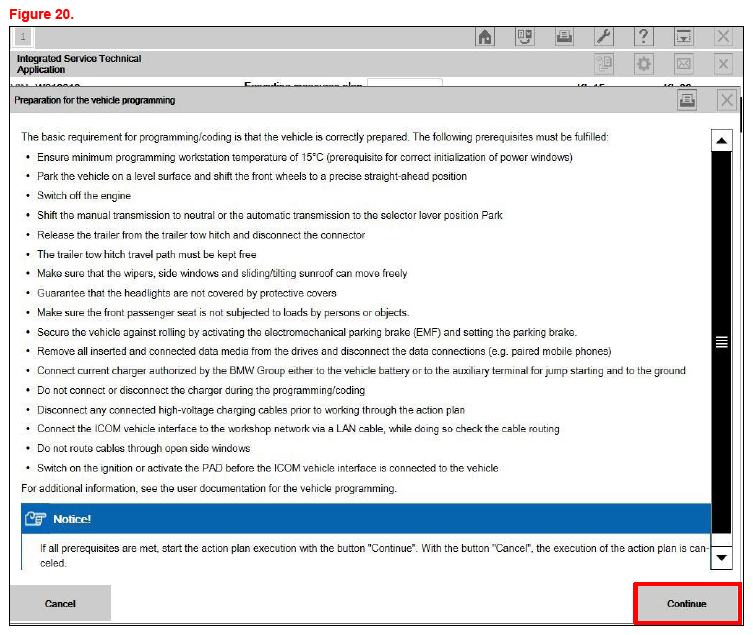
Task: Open the wrench settings icon
Action: coord(604,37)
